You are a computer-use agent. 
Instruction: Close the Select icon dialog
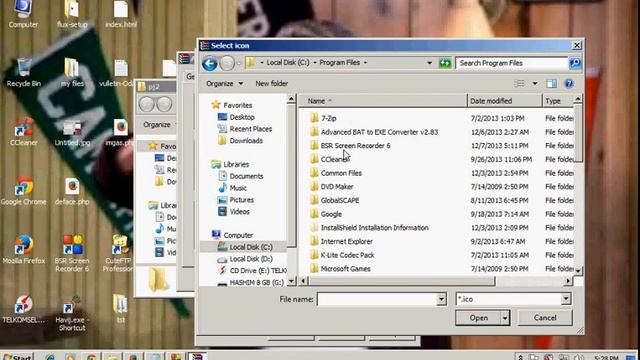coord(576,45)
